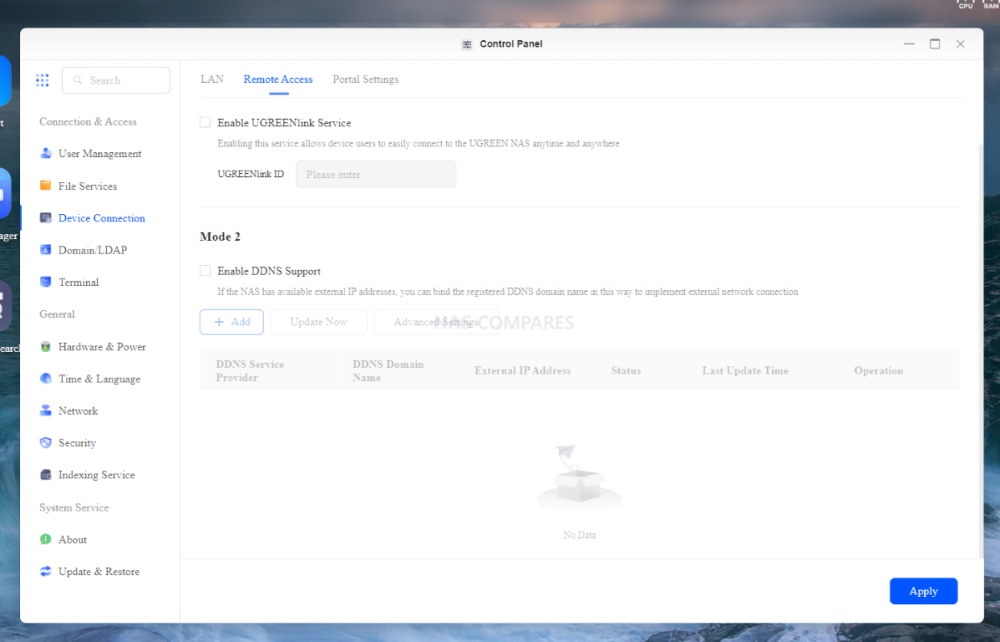
Task: Switch to the LAN tab
Action: pos(212,80)
